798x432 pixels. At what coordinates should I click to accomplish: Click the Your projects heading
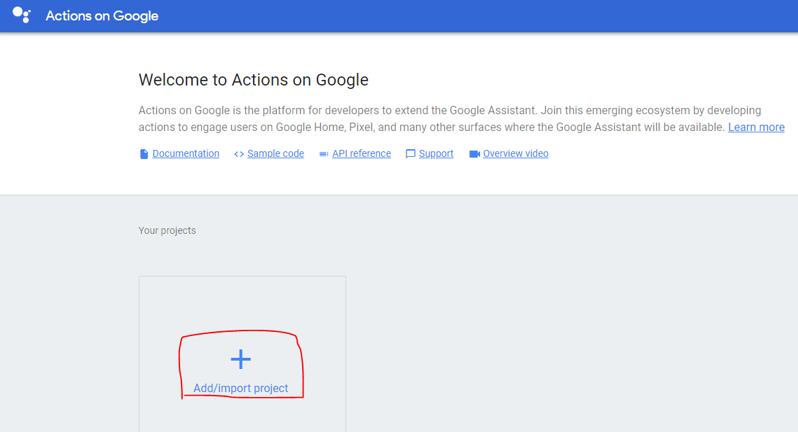(x=167, y=231)
